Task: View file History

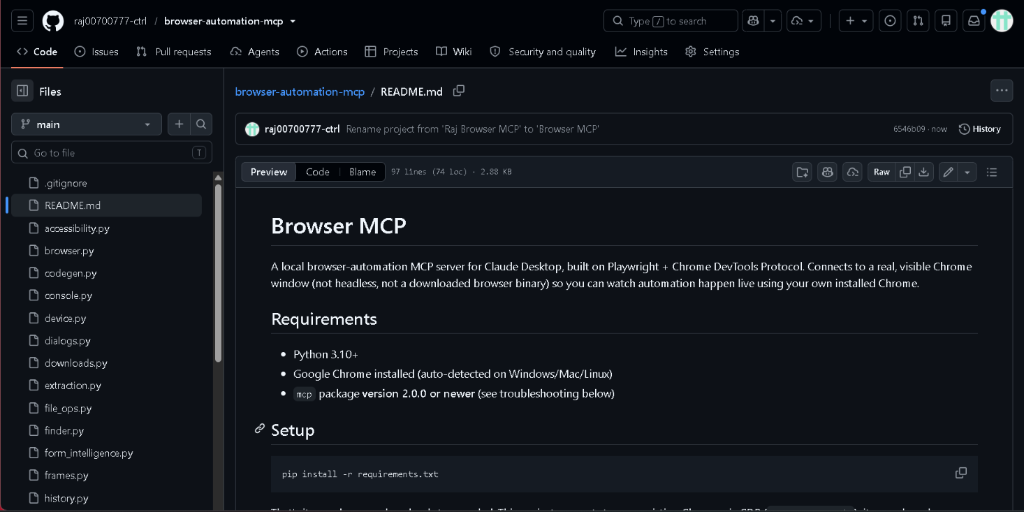Action: pos(980,129)
